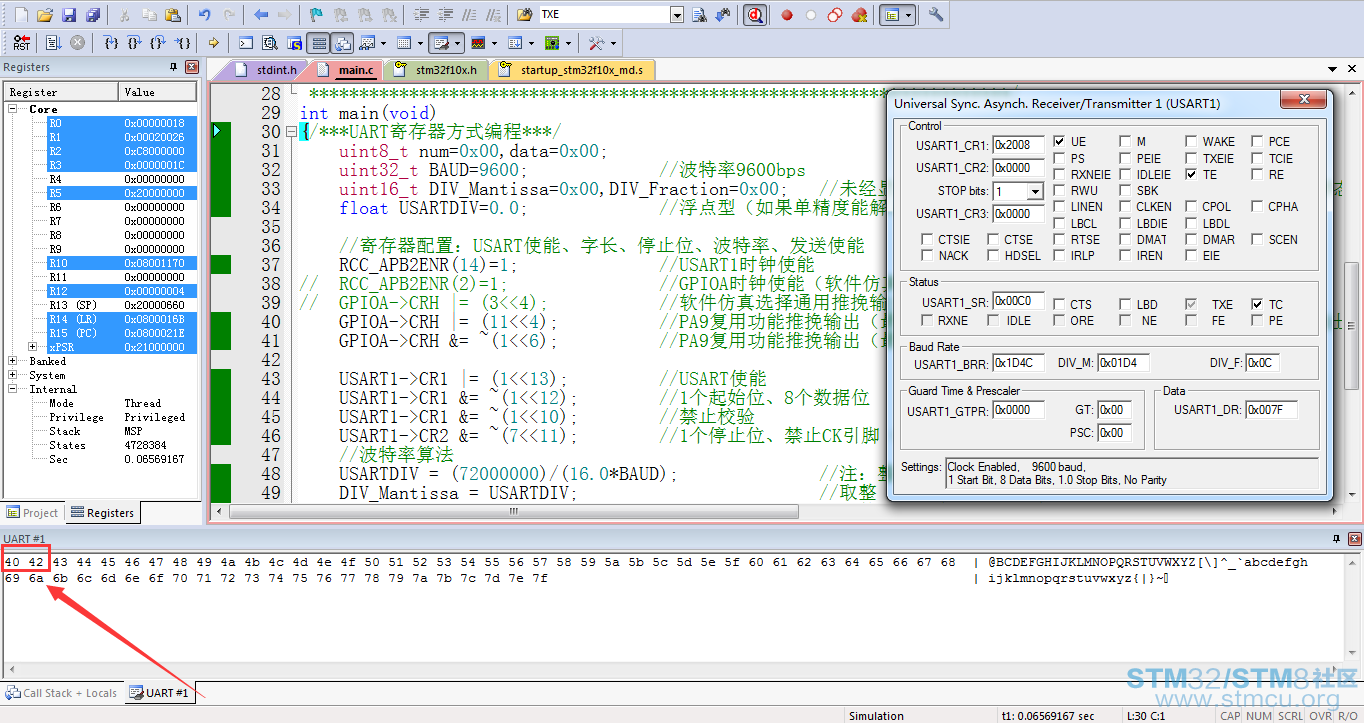This screenshot has height=724, width=1364.
Task: Open the Configuration wrench icon
Action: pyautogui.click(x=936, y=15)
